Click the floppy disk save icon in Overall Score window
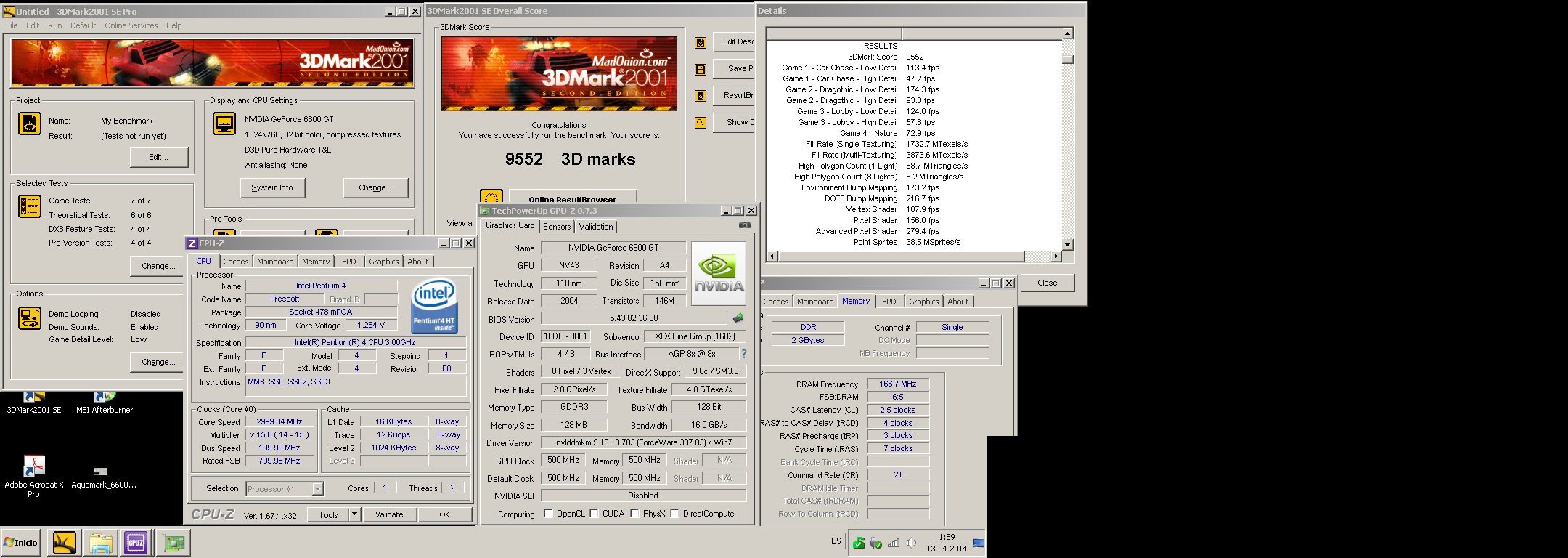 (701, 70)
